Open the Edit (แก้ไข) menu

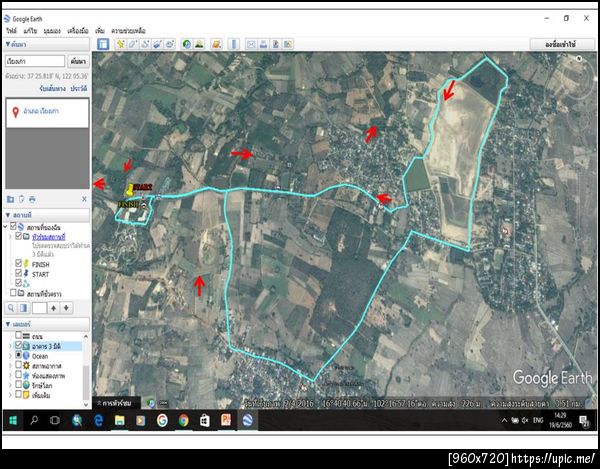[x=29, y=31]
